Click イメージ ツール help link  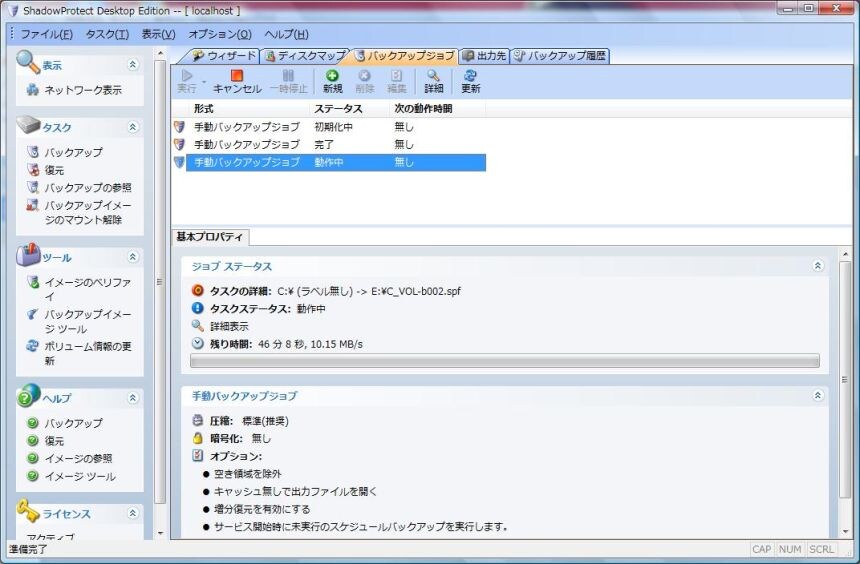(80, 476)
